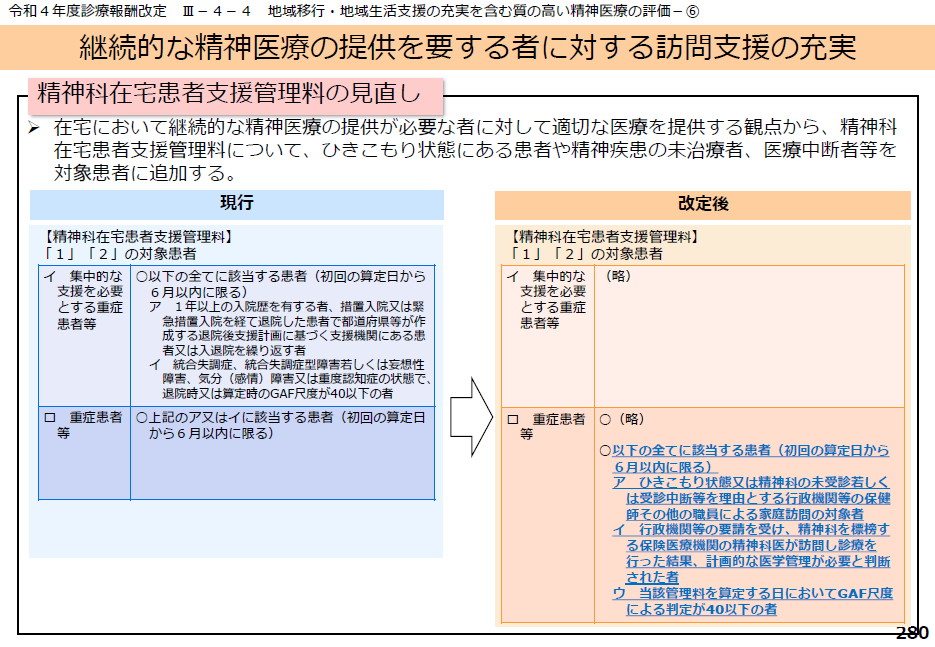935x647 pixels.
Task: Click the orange main title banner
Action: [467, 48]
